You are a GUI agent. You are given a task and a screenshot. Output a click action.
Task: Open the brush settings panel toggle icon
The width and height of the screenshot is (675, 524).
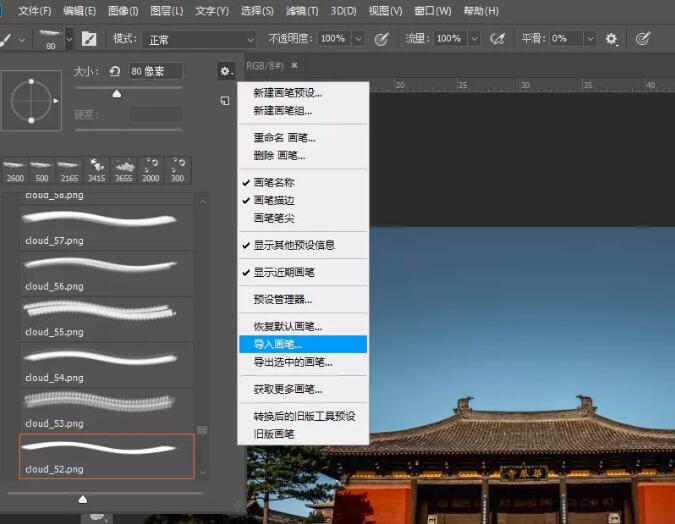coord(89,39)
